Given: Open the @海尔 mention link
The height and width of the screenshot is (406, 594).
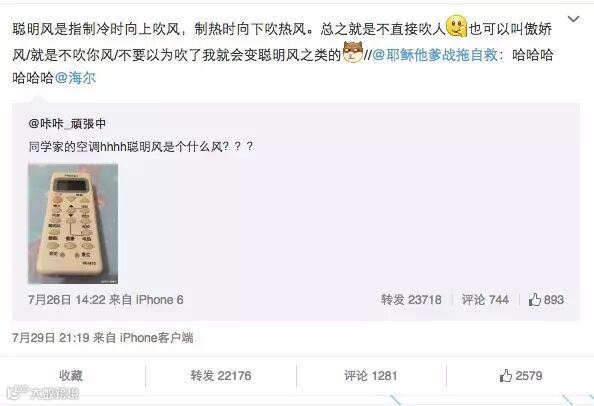Looking at the screenshot, I should pos(75,78).
